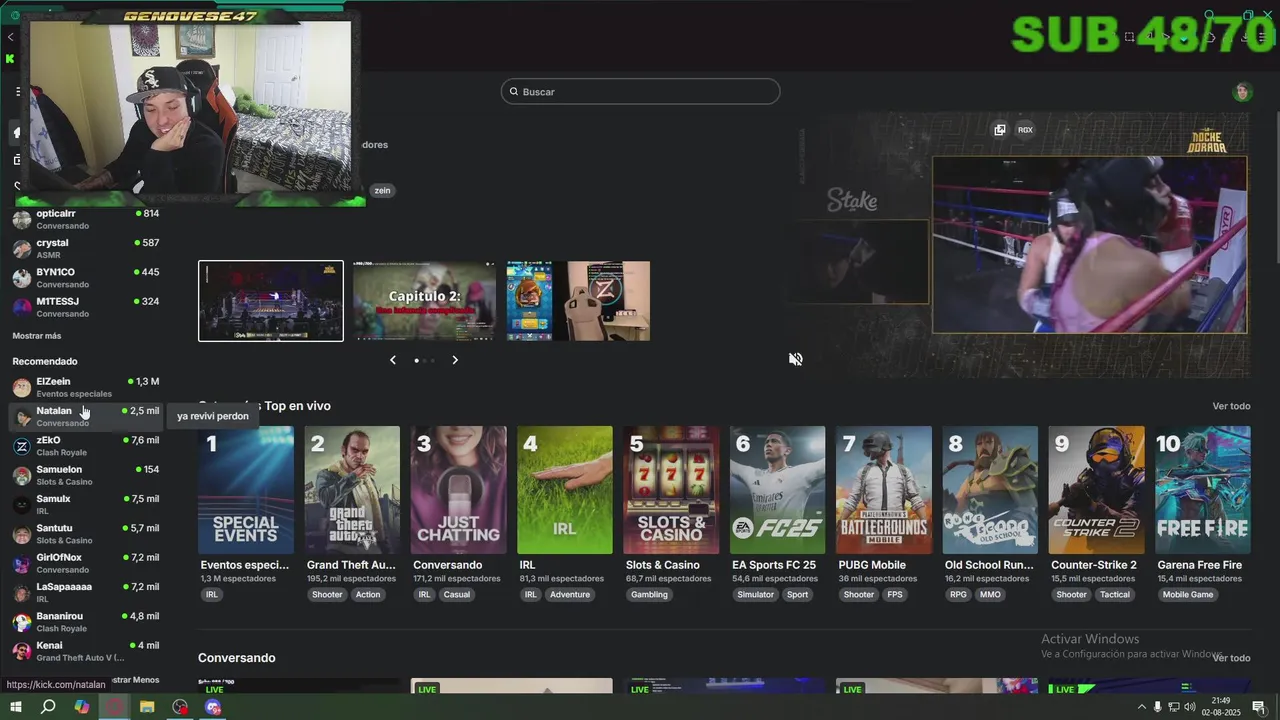
Task: Click the Kenai channel avatar icon
Action: (x=22, y=651)
